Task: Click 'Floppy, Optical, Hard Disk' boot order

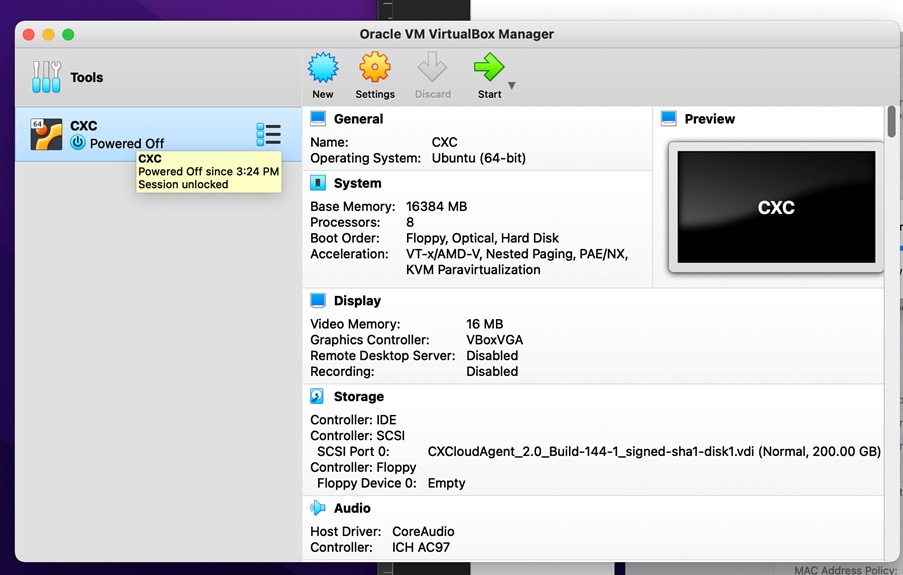Action: pos(482,238)
